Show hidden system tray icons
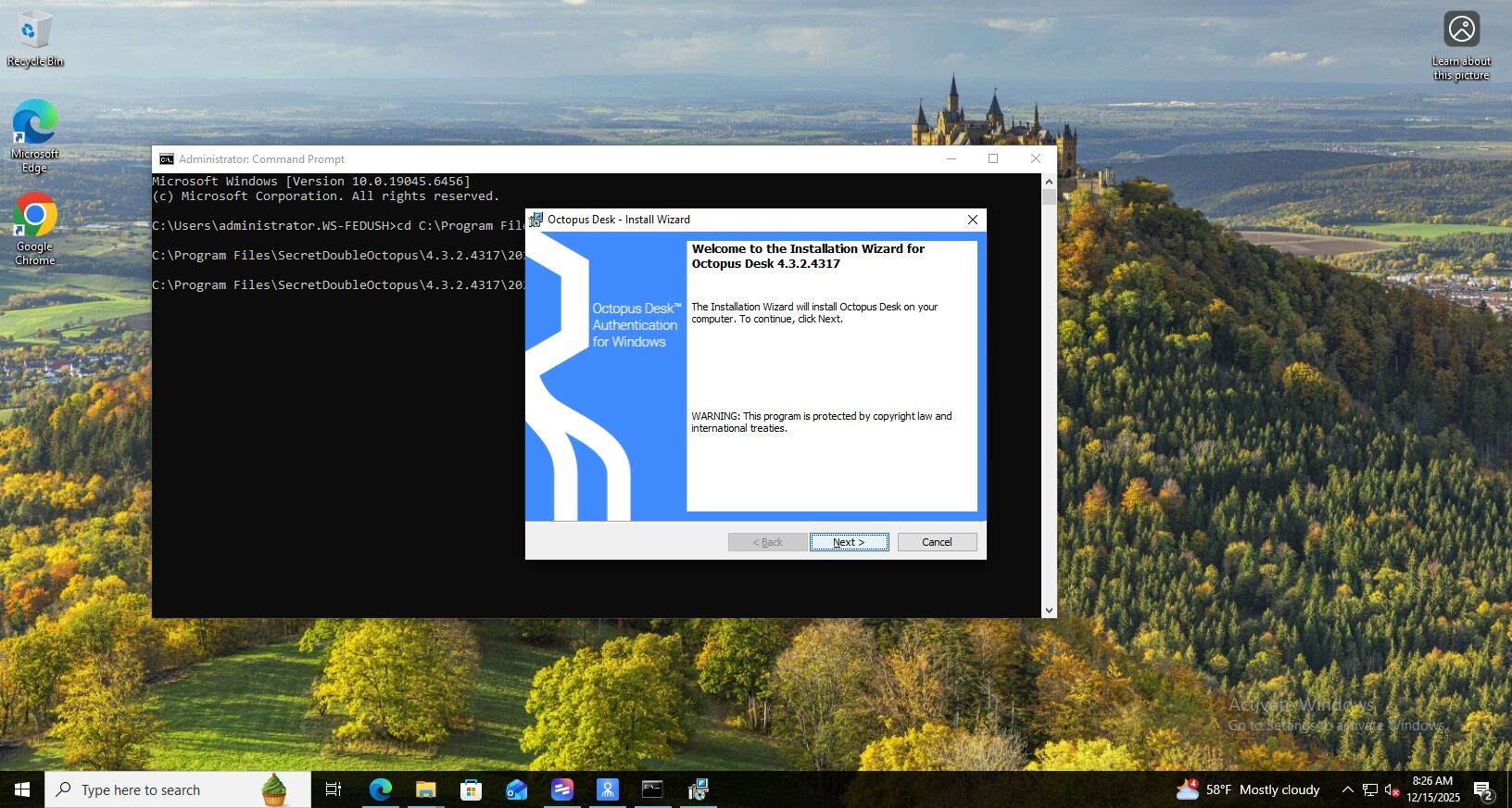The height and width of the screenshot is (808, 1512). (1347, 789)
